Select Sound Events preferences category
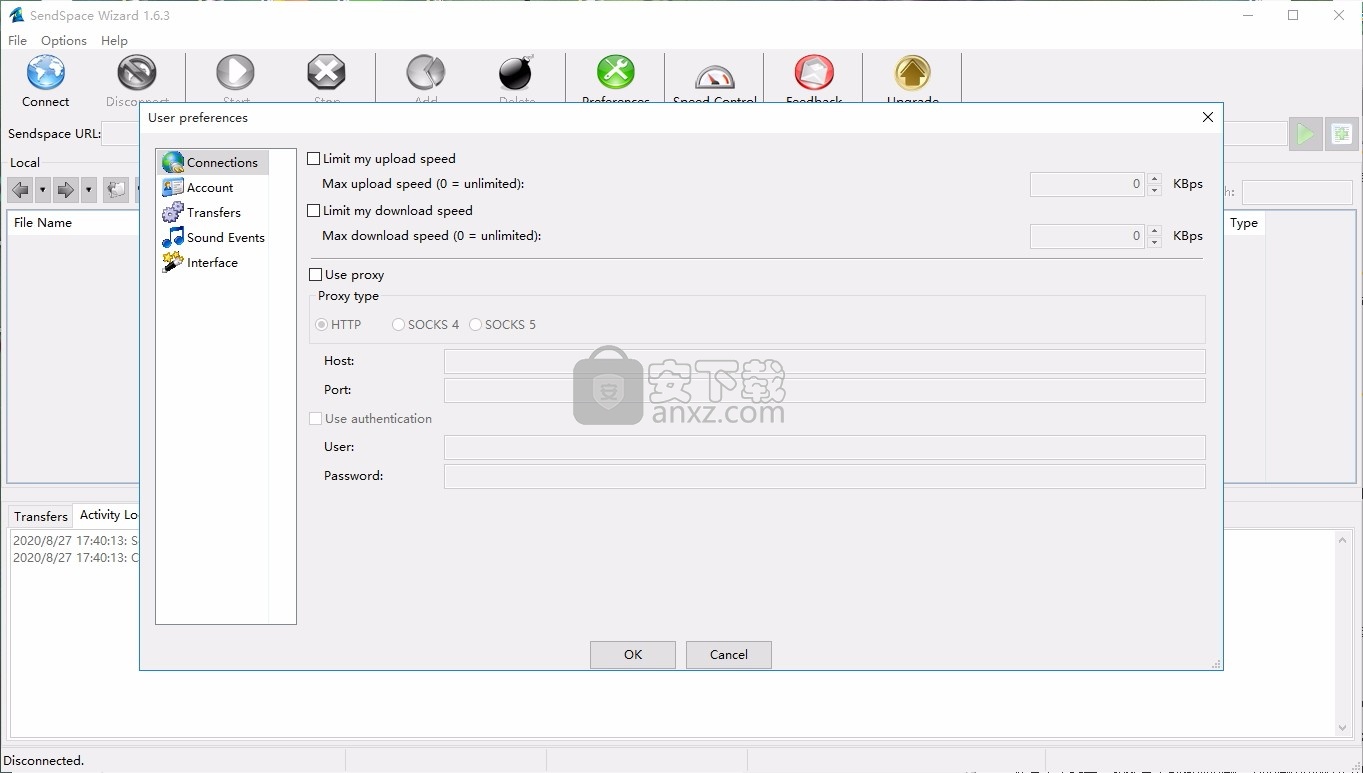The height and width of the screenshot is (773, 1363). 213,237
